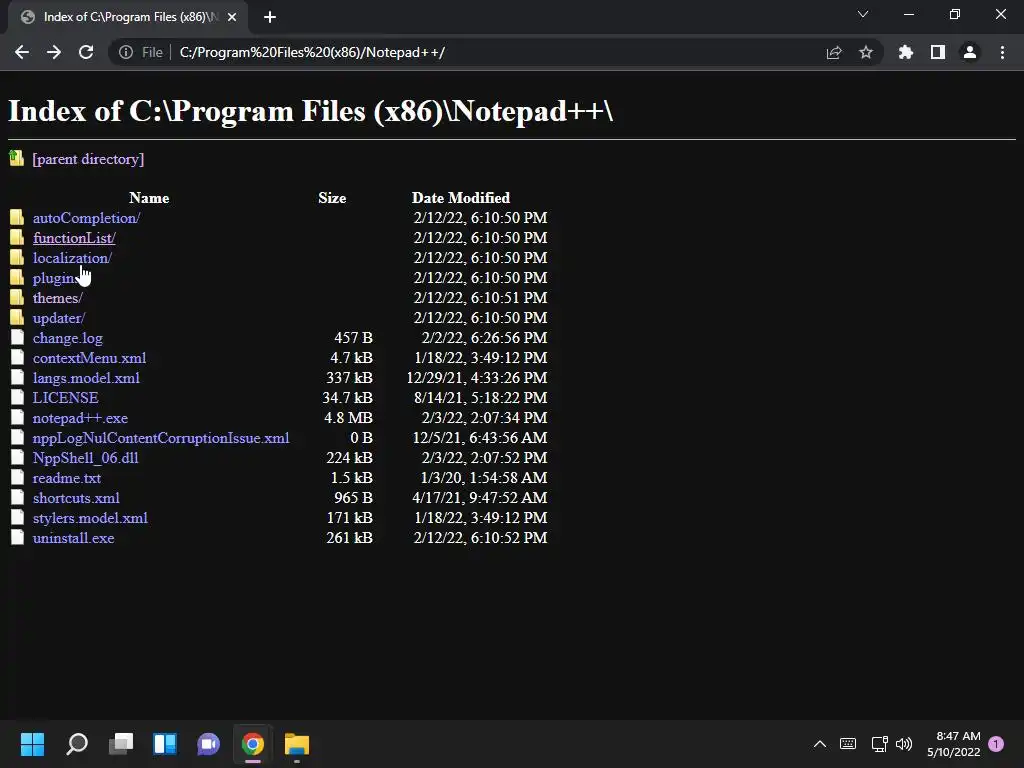Open the Extensions puzzle icon

(905, 52)
